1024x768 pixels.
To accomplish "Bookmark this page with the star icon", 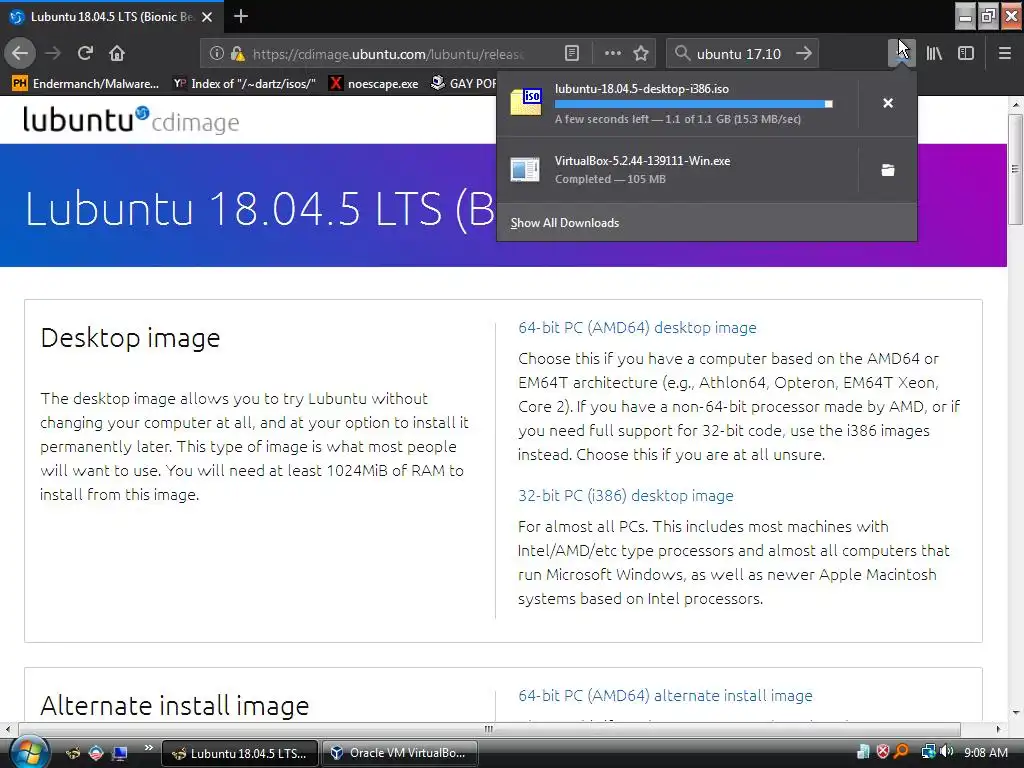I will coord(641,54).
